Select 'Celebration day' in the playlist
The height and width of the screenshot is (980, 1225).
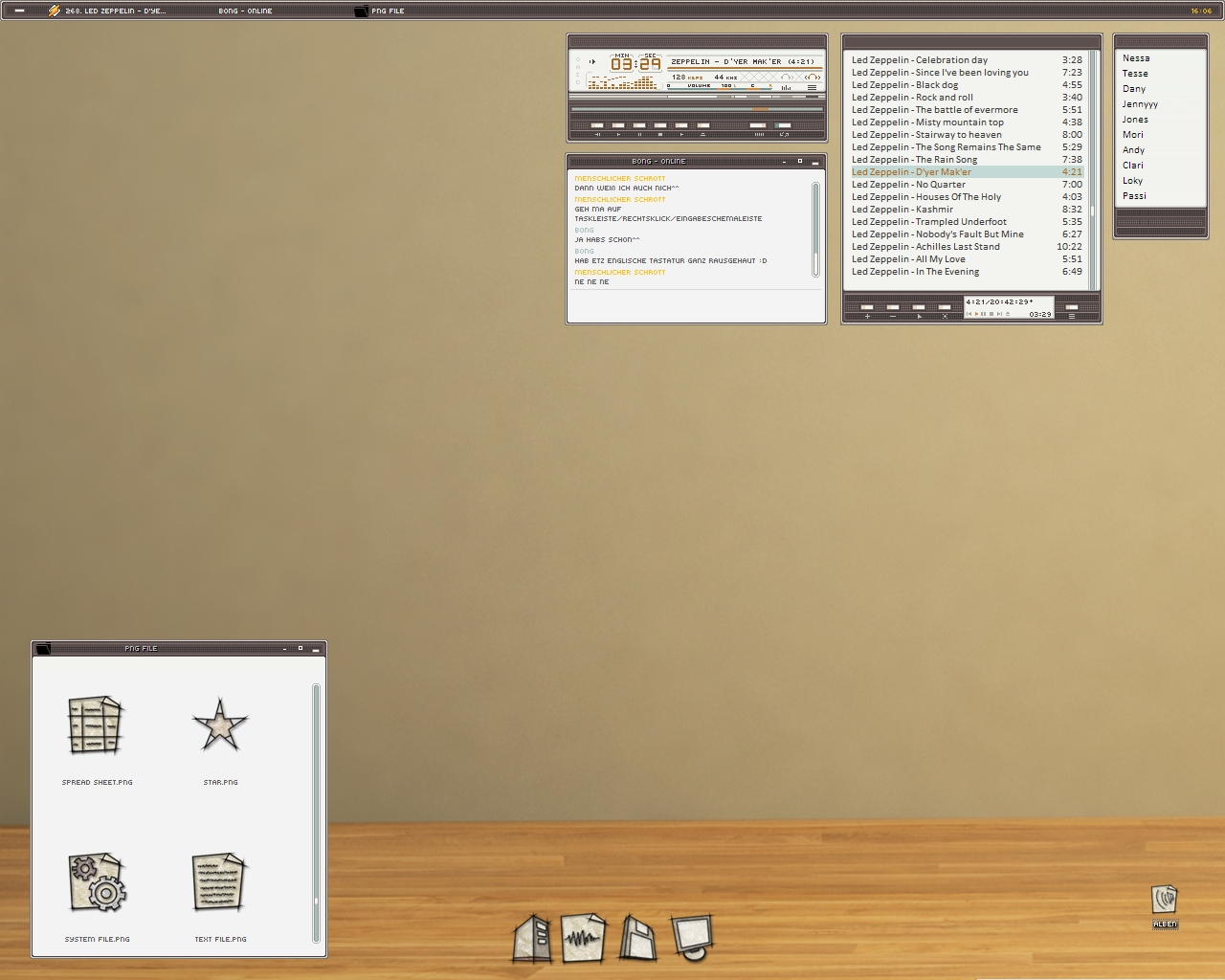(967, 60)
